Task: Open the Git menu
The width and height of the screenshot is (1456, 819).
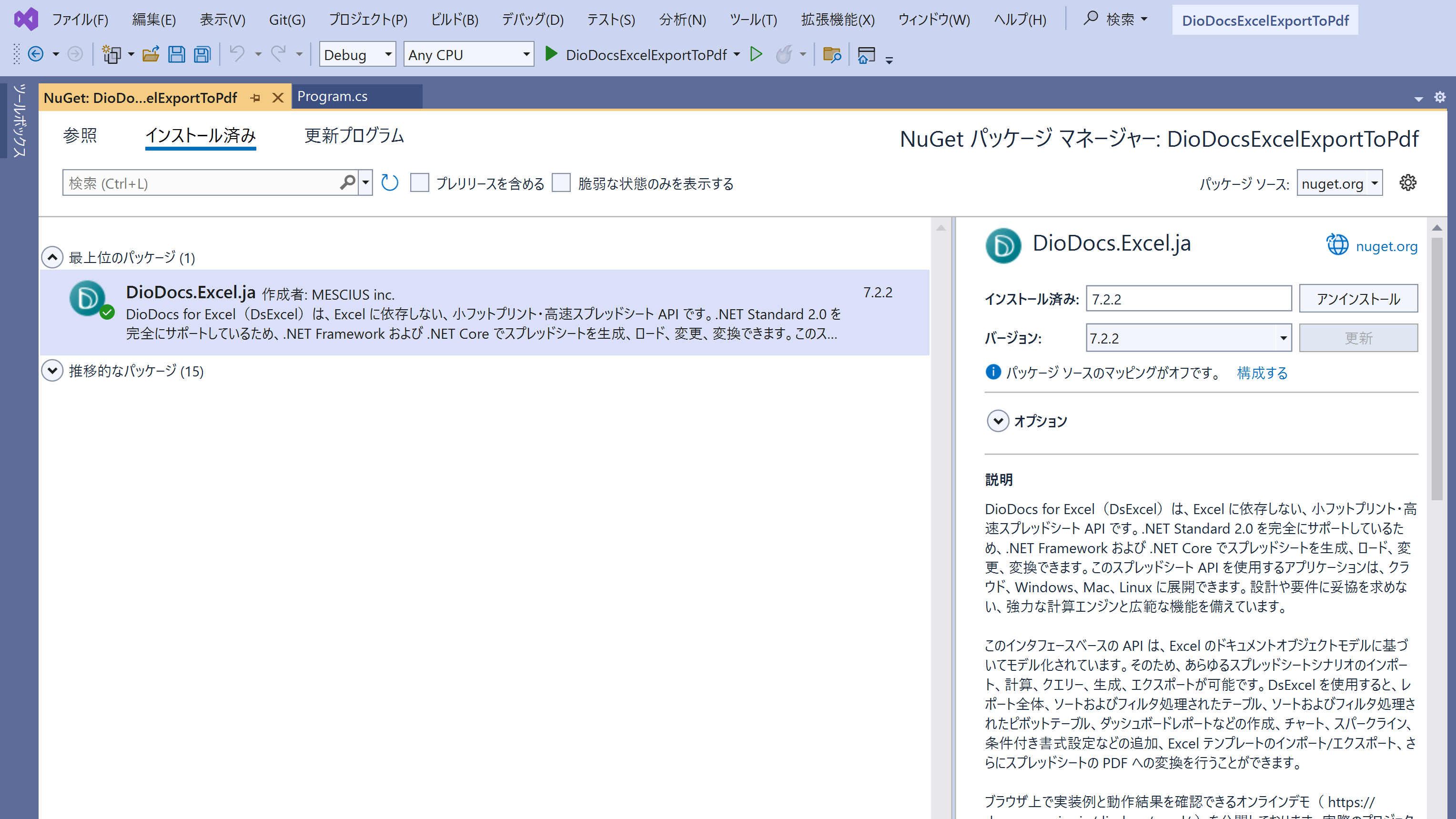Action: tap(287, 19)
